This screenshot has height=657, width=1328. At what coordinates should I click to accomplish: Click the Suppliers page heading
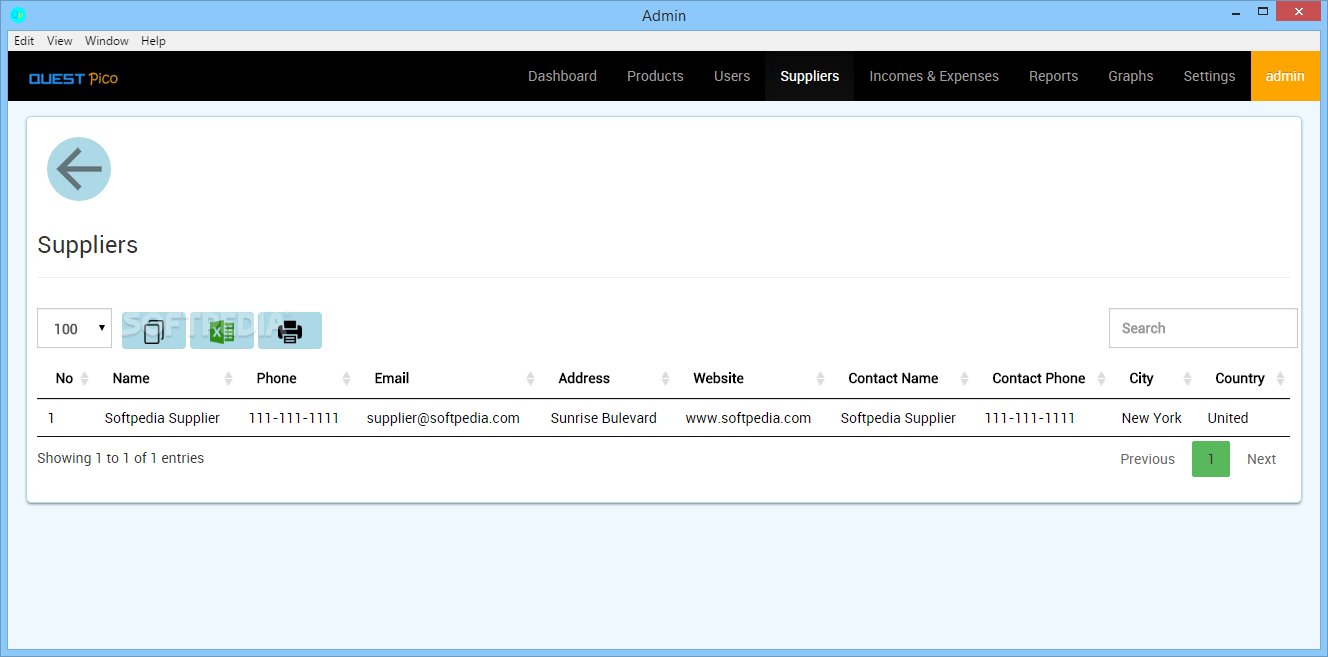pos(88,245)
